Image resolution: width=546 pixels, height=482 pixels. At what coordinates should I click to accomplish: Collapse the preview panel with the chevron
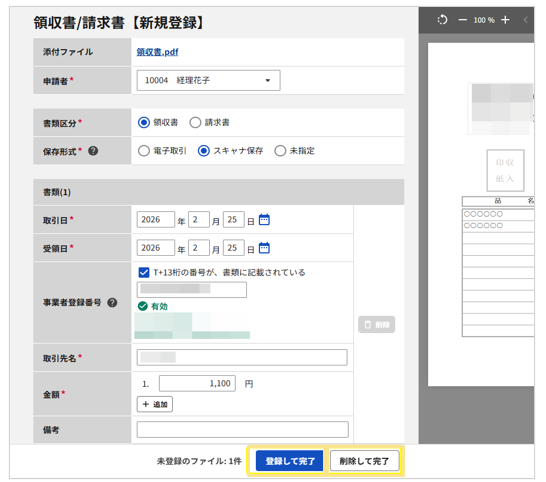525,20
